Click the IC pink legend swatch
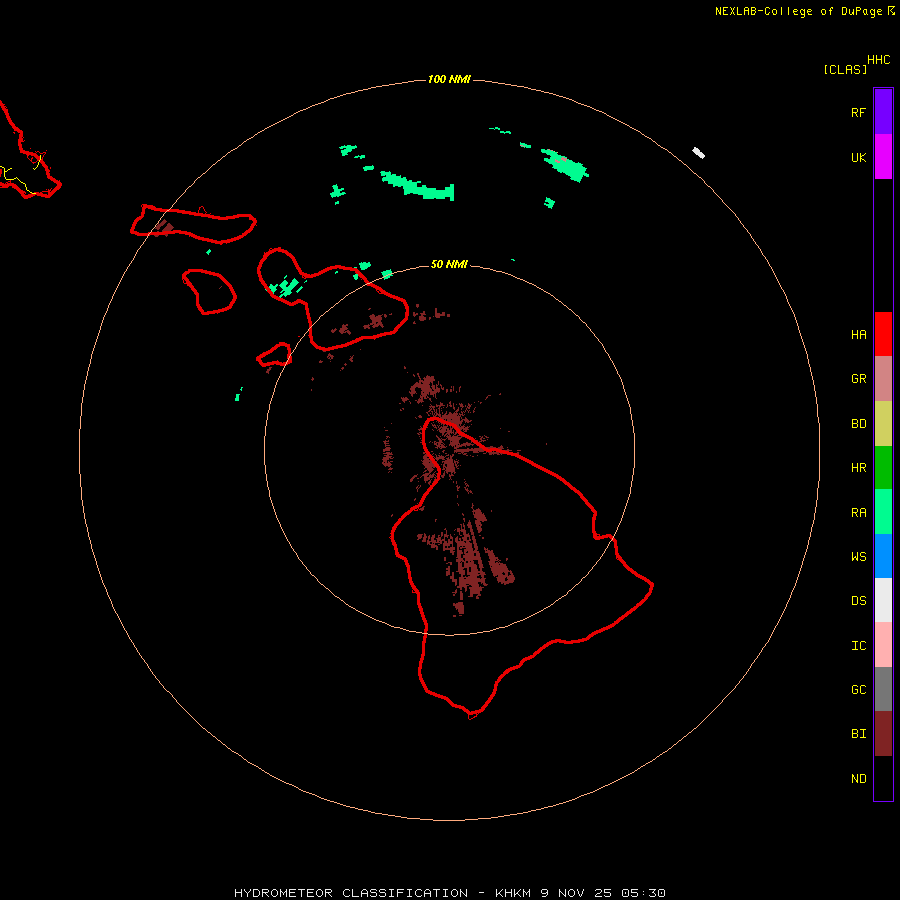 [x=883, y=645]
